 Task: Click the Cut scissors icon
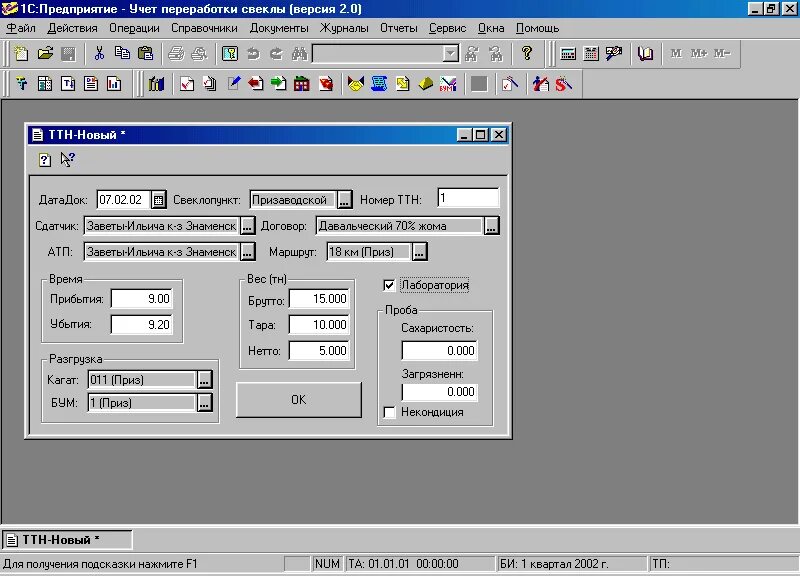[x=99, y=54]
